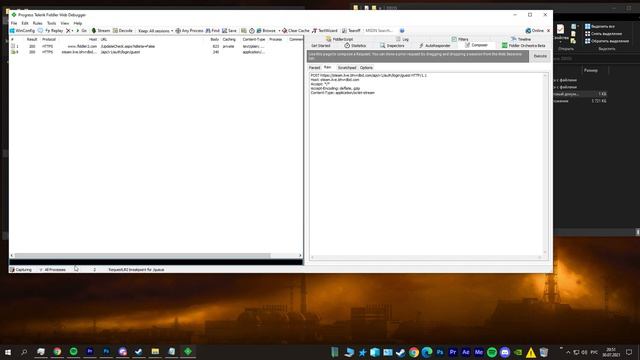Click the Any Process target icon
The height and width of the screenshot is (360, 640).
(178, 31)
